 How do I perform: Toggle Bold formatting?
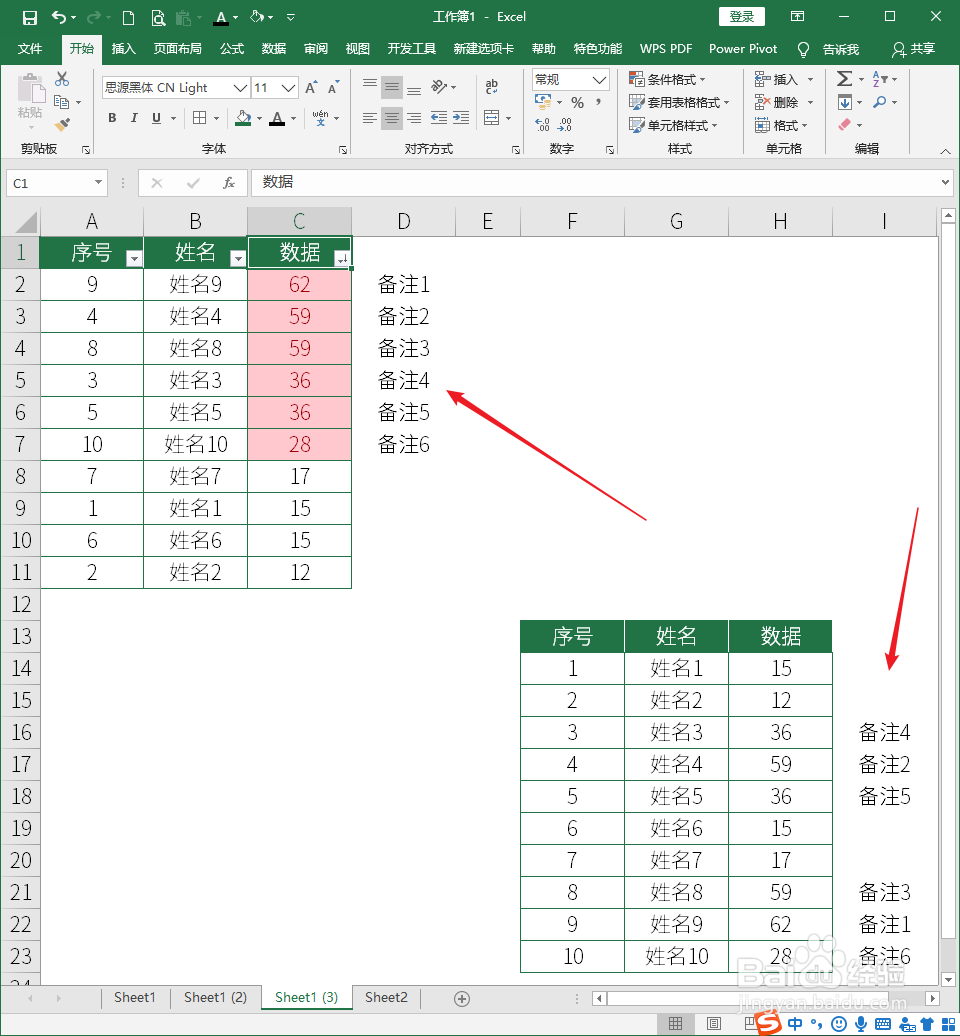(x=112, y=118)
